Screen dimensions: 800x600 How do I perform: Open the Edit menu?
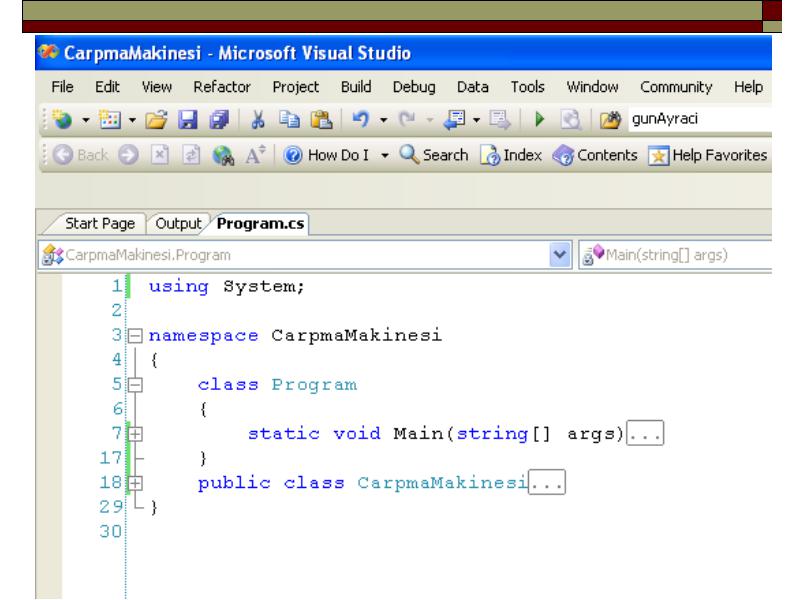[x=107, y=87]
